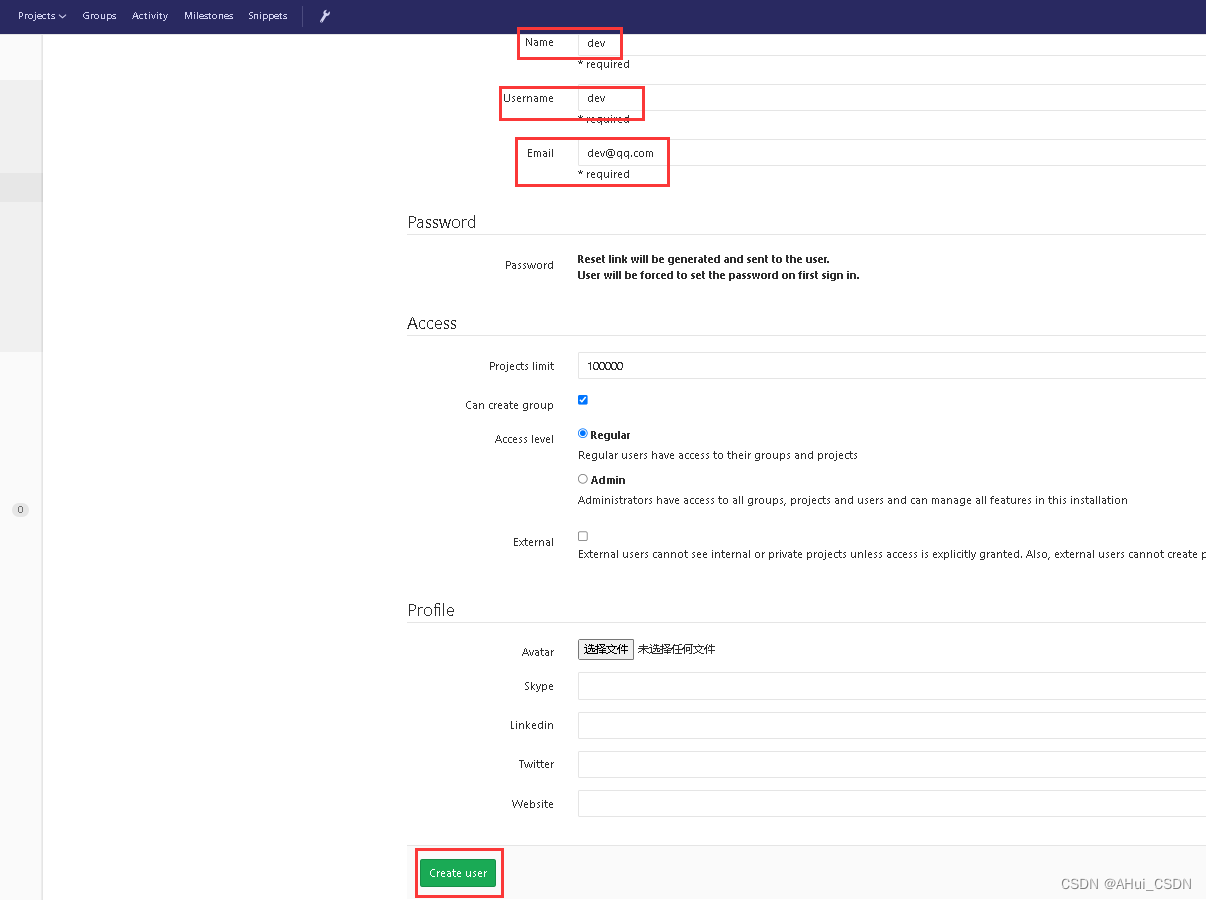The width and height of the screenshot is (1206, 900).
Task: Click the Twitter input field
Action: pos(892,764)
